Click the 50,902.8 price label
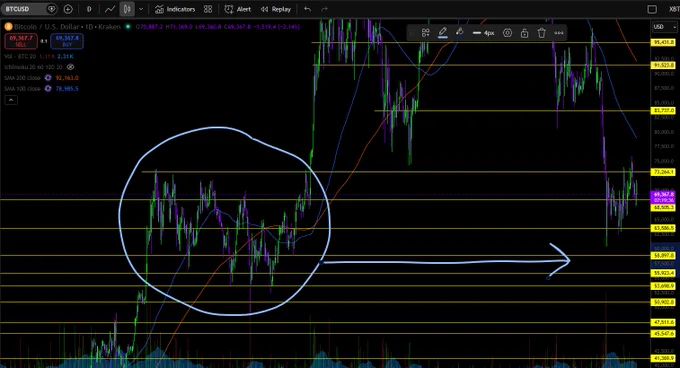Image resolution: width=680 pixels, height=368 pixels. [x=664, y=302]
